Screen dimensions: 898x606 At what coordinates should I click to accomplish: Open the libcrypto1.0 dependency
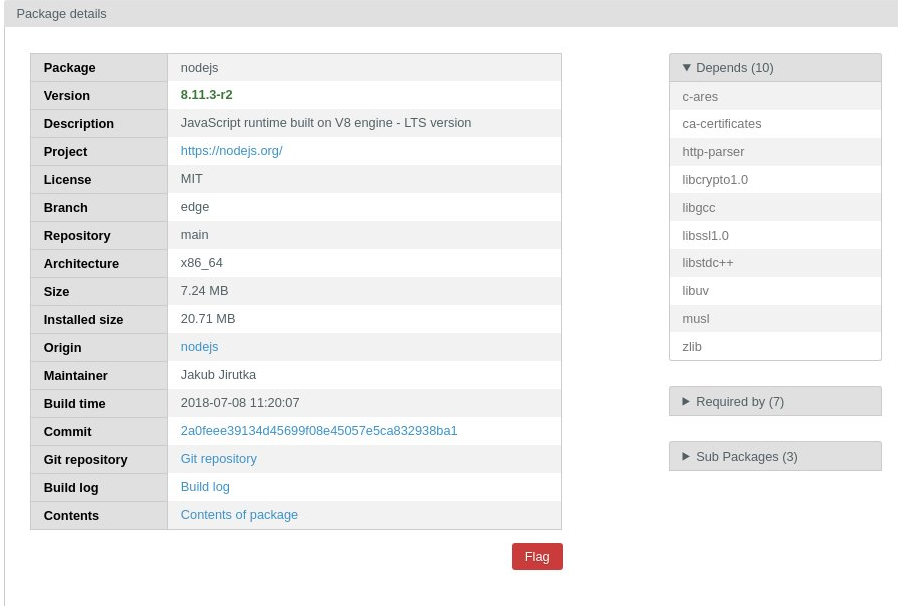pyautogui.click(x=715, y=180)
